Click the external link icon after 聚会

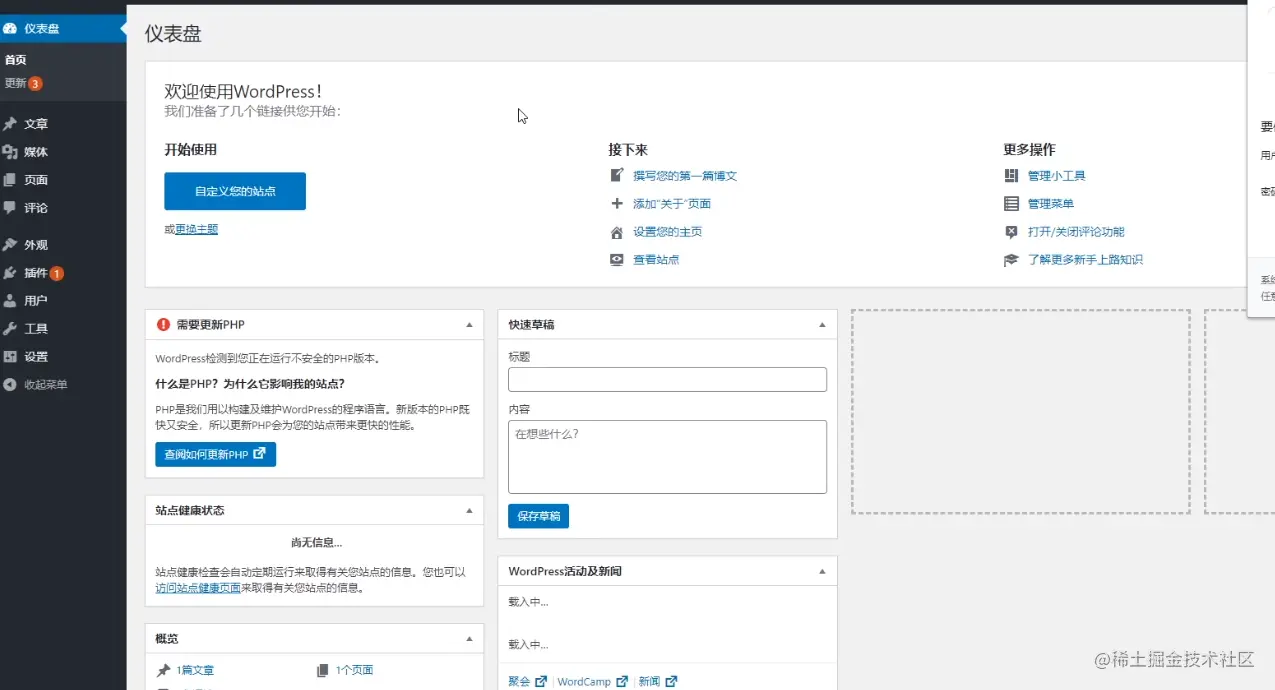(541, 682)
